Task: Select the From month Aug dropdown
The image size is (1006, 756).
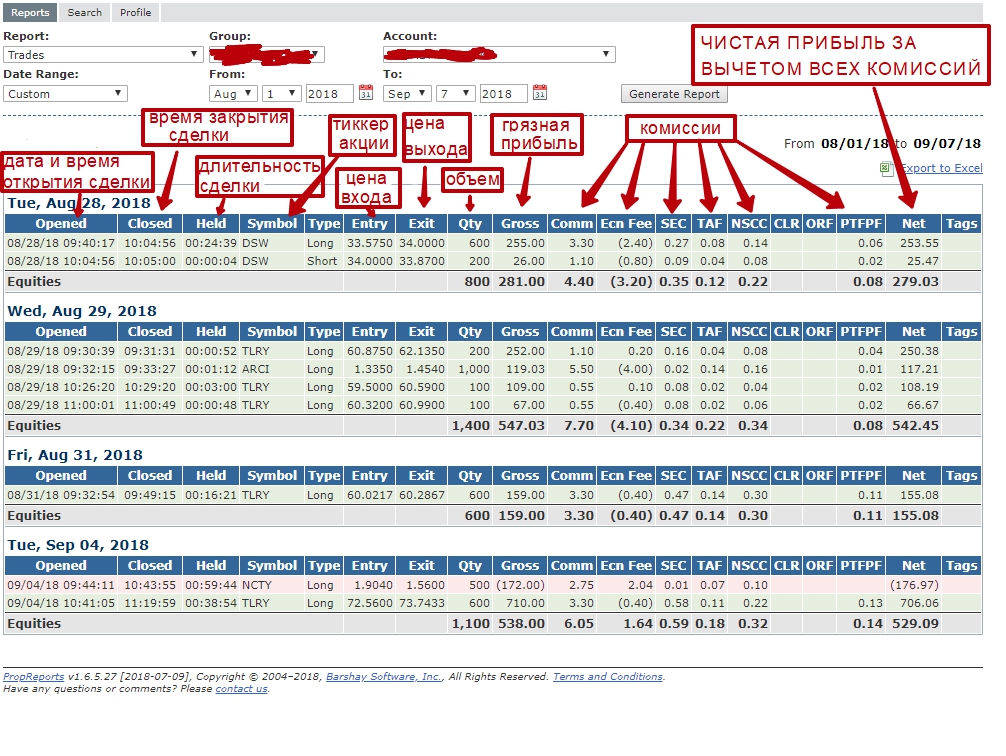Action: coord(233,93)
